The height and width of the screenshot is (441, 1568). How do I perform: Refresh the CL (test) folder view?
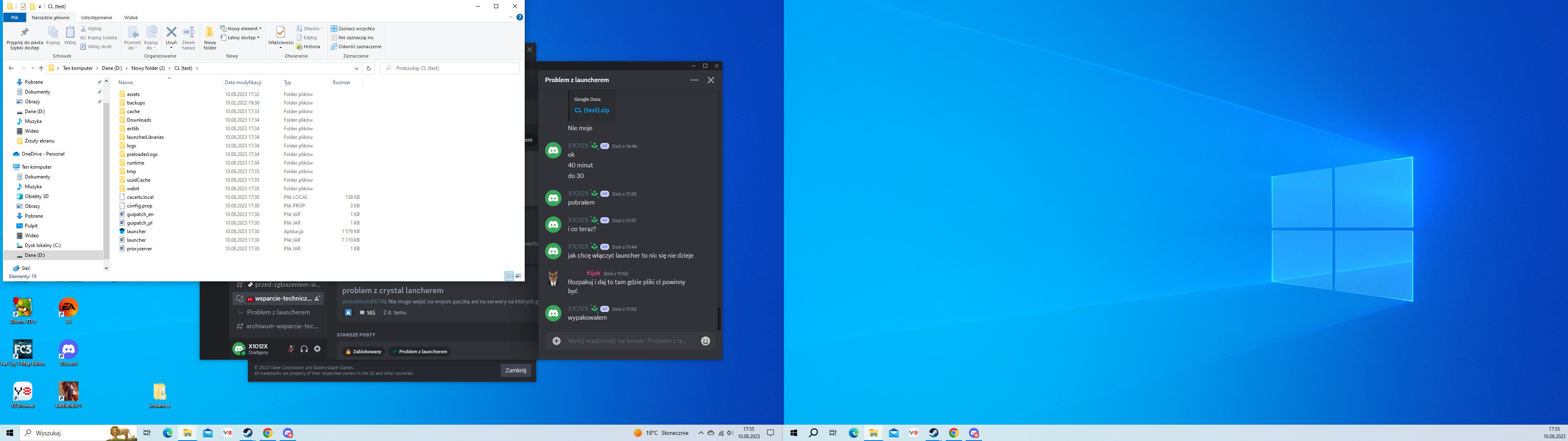pyautogui.click(x=368, y=68)
